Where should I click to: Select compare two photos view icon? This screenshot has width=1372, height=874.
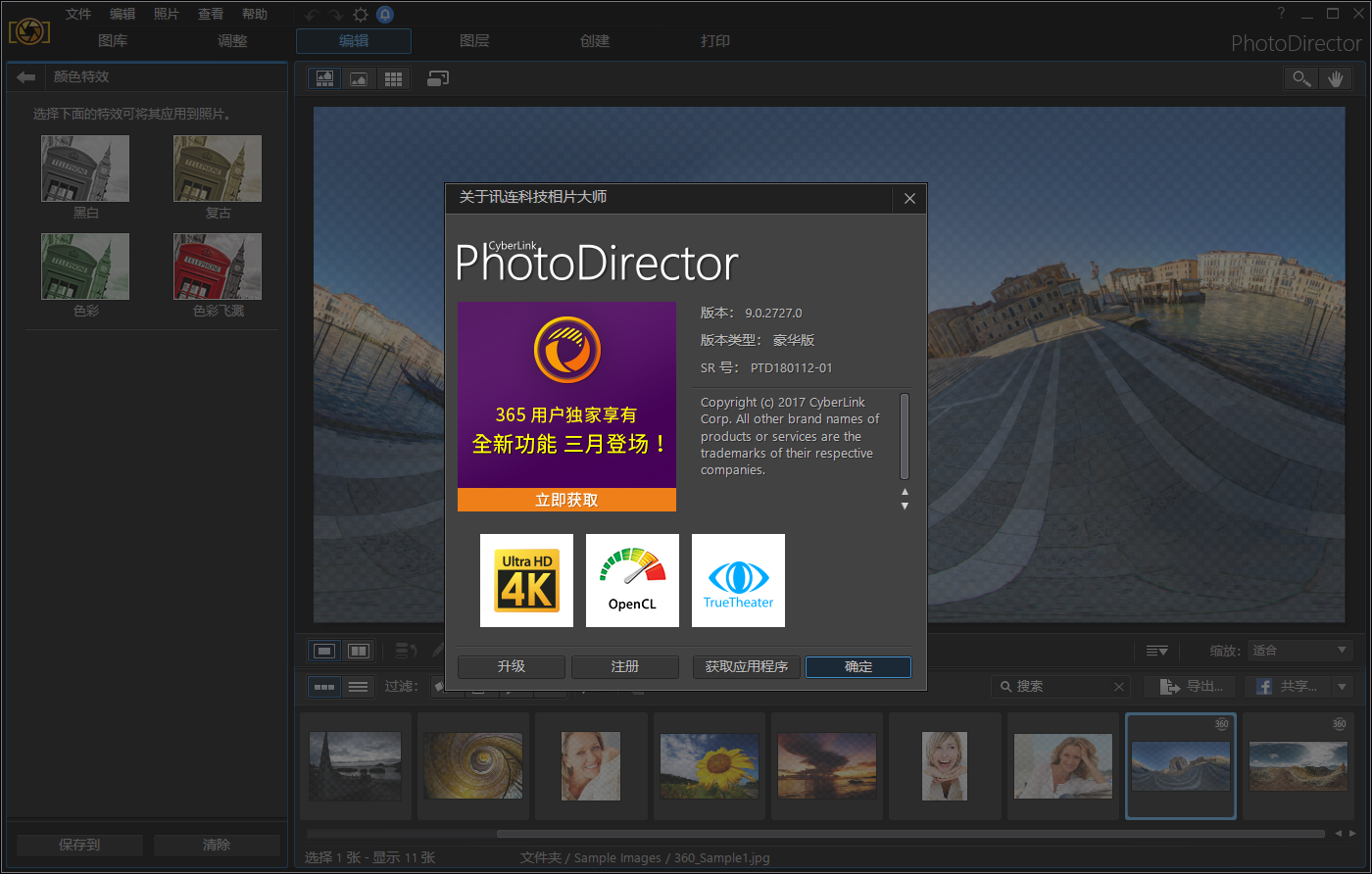(359, 650)
